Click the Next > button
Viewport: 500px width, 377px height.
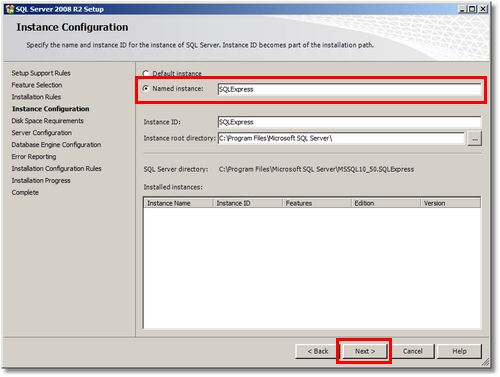pyautogui.click(x=365, y=351)
